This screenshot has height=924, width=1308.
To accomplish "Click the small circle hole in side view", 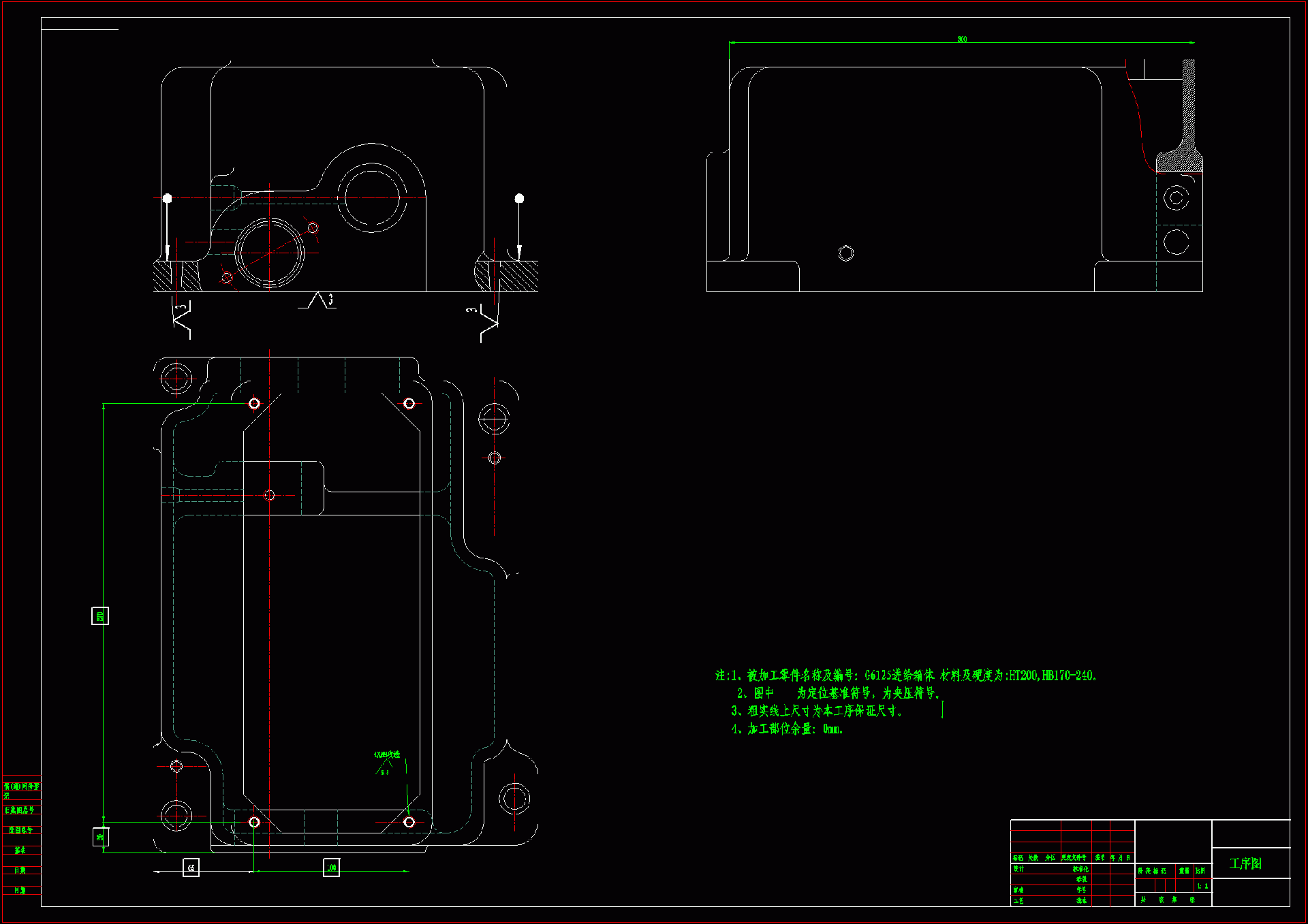I will click(846, 253).
